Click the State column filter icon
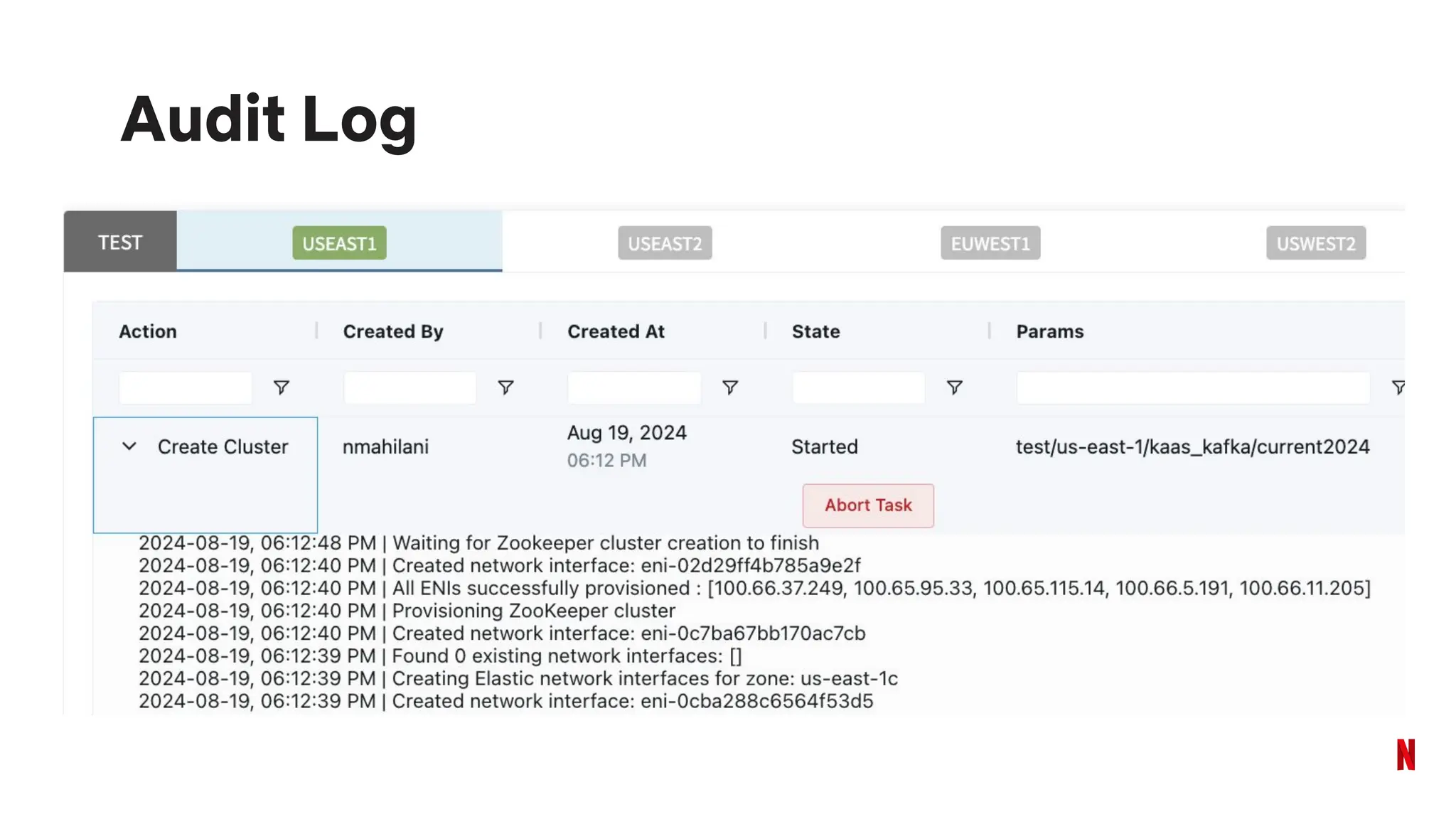 [x=955, y=387]
